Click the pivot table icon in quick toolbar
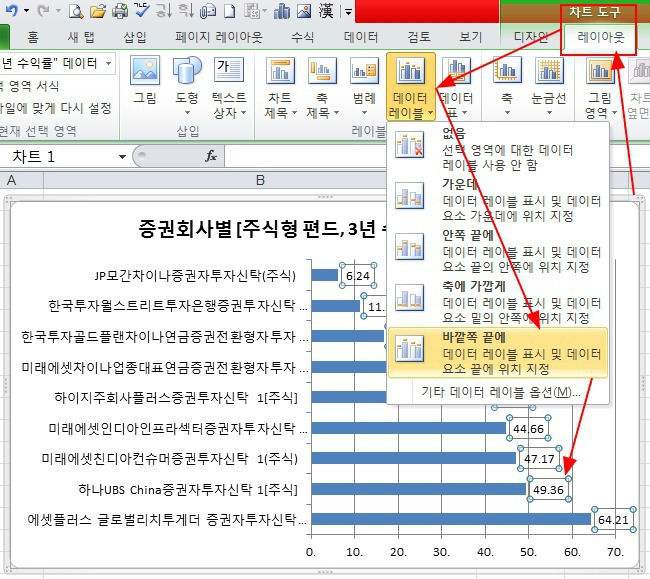 pos(252,11)
